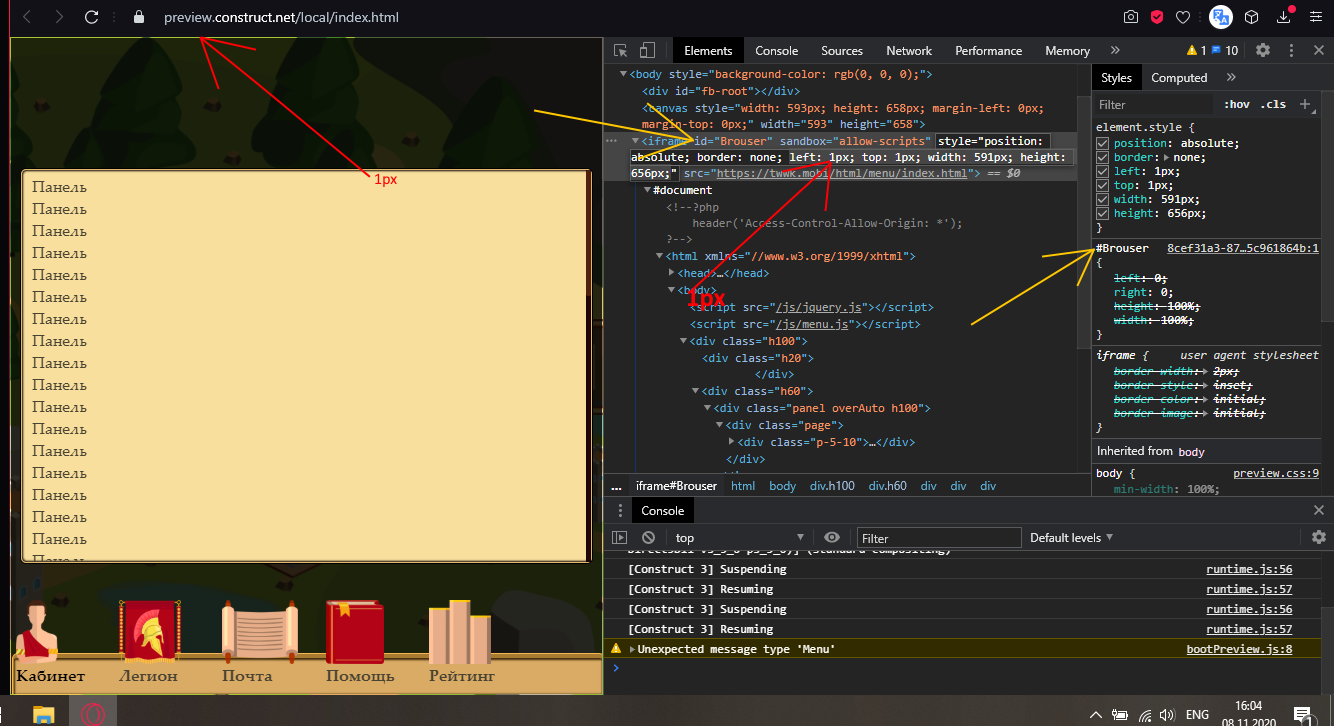Open the Default levels dropdown
The height and width of the screenshot is (726, 1334).
click(1071, 538)
